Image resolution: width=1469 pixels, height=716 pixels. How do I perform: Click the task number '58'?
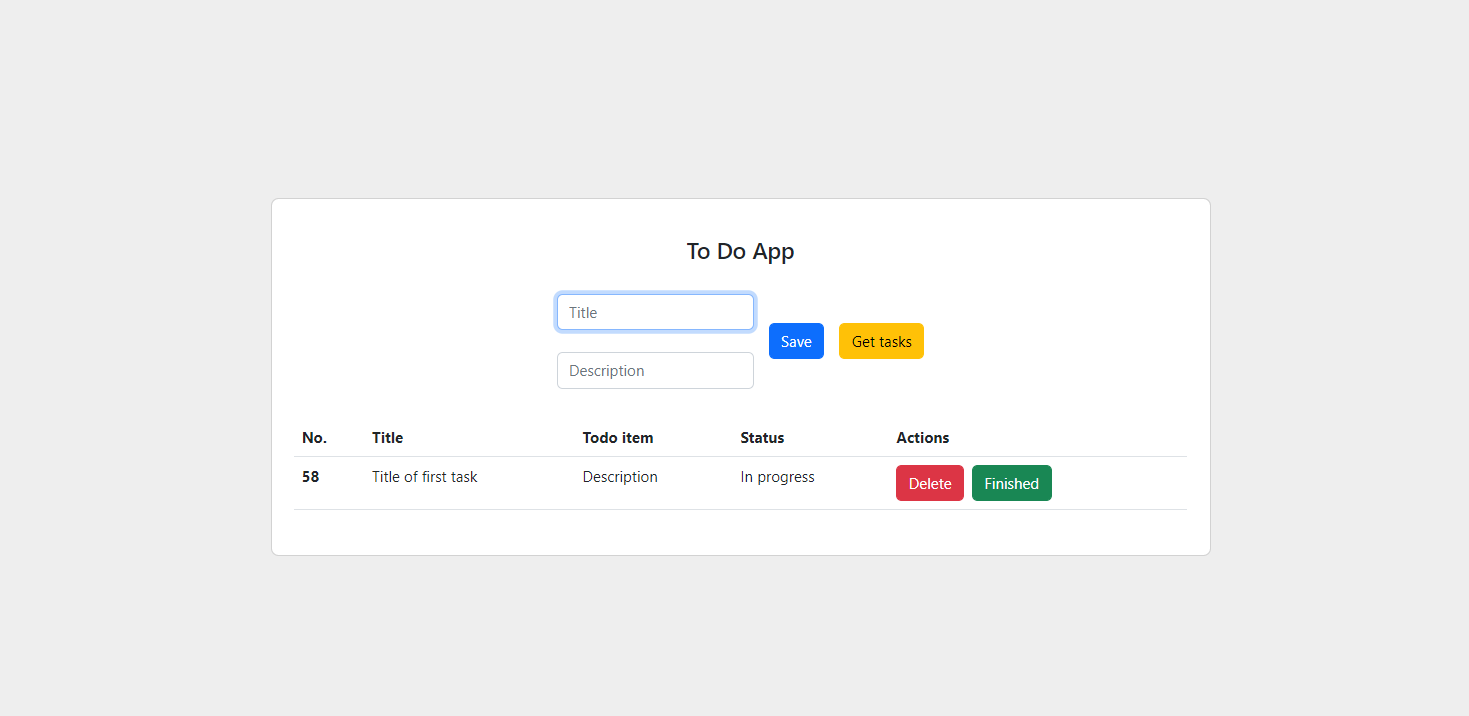310,477
